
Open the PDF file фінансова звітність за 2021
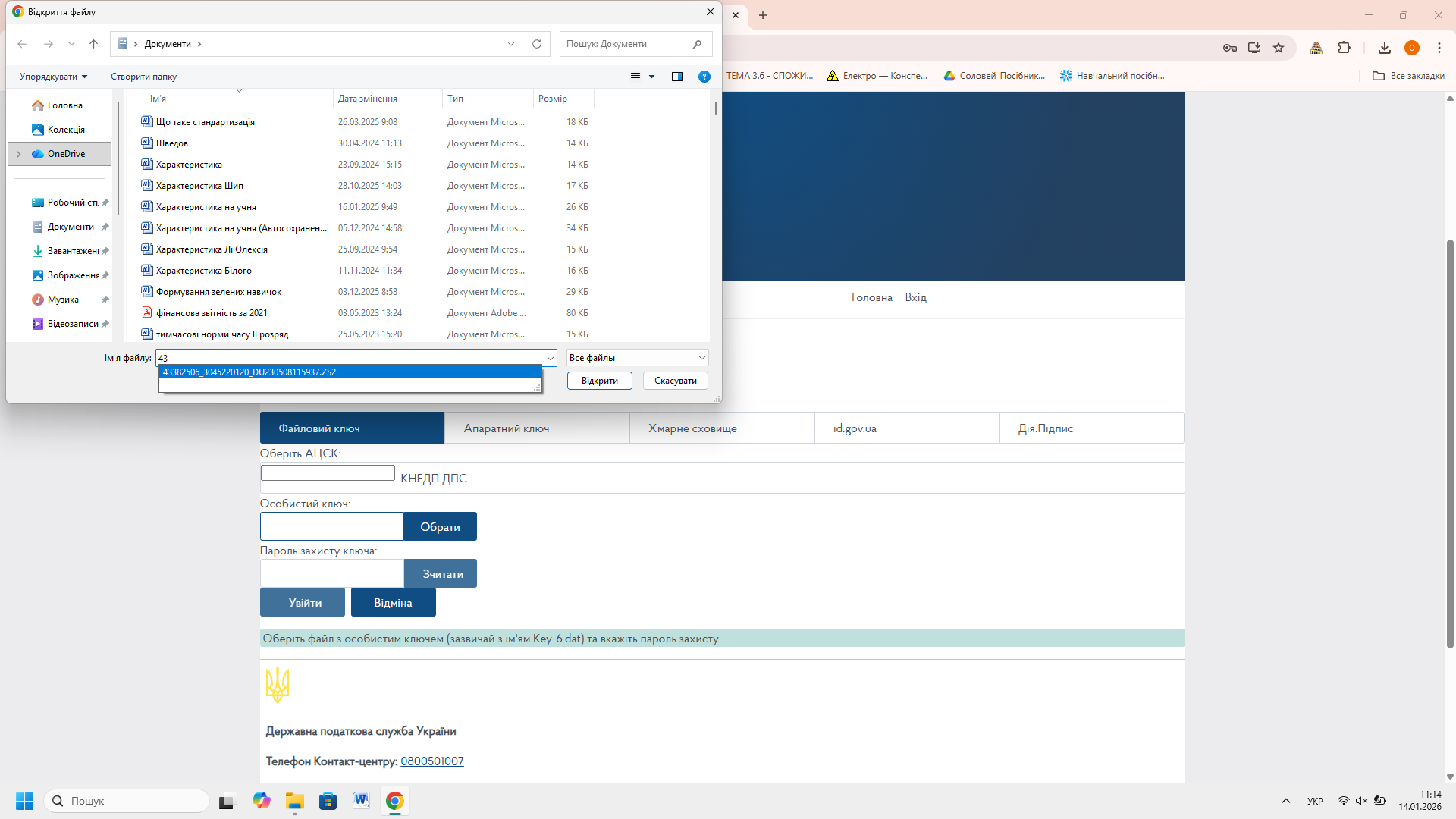click(x=212, y=313)
